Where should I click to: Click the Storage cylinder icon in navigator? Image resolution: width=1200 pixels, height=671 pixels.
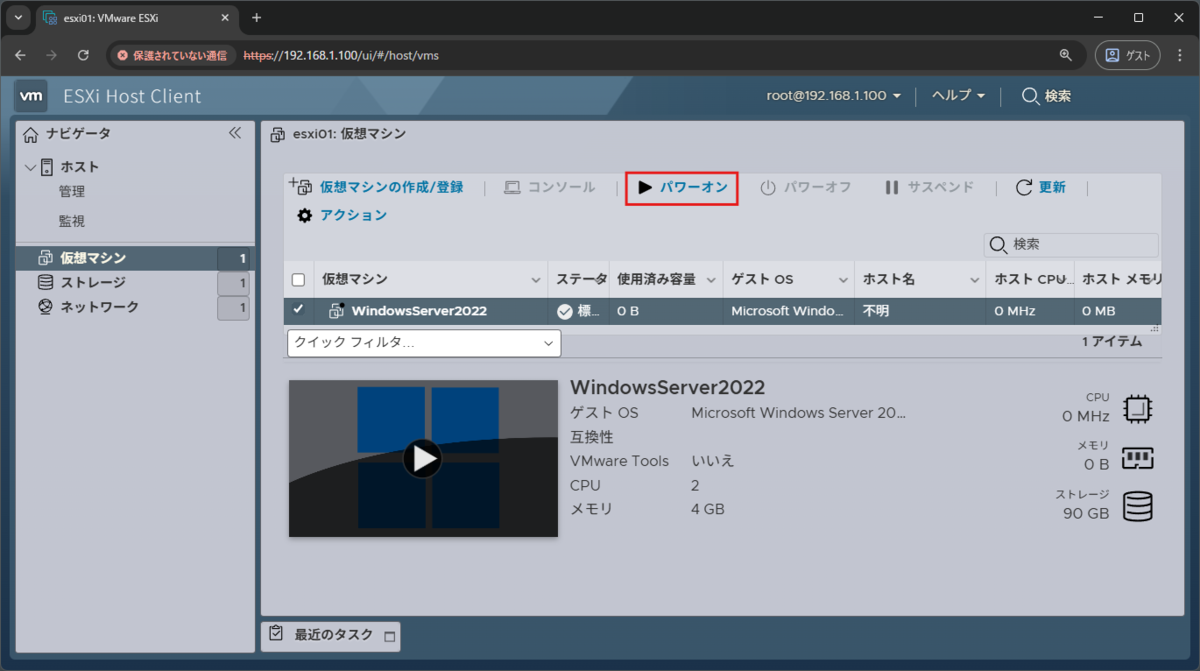tap(45, 283)
